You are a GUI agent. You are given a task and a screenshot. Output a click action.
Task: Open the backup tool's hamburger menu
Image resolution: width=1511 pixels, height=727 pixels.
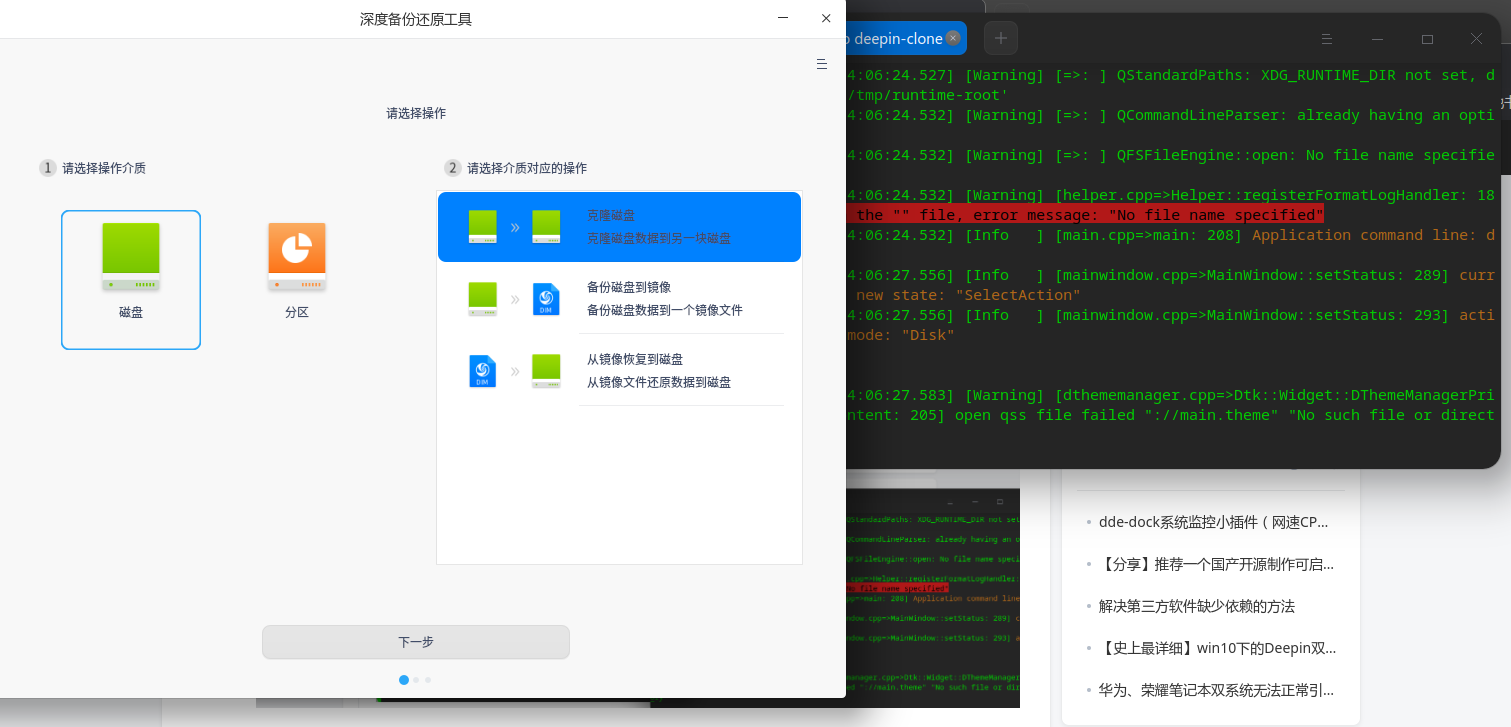[x=822, y=64]
